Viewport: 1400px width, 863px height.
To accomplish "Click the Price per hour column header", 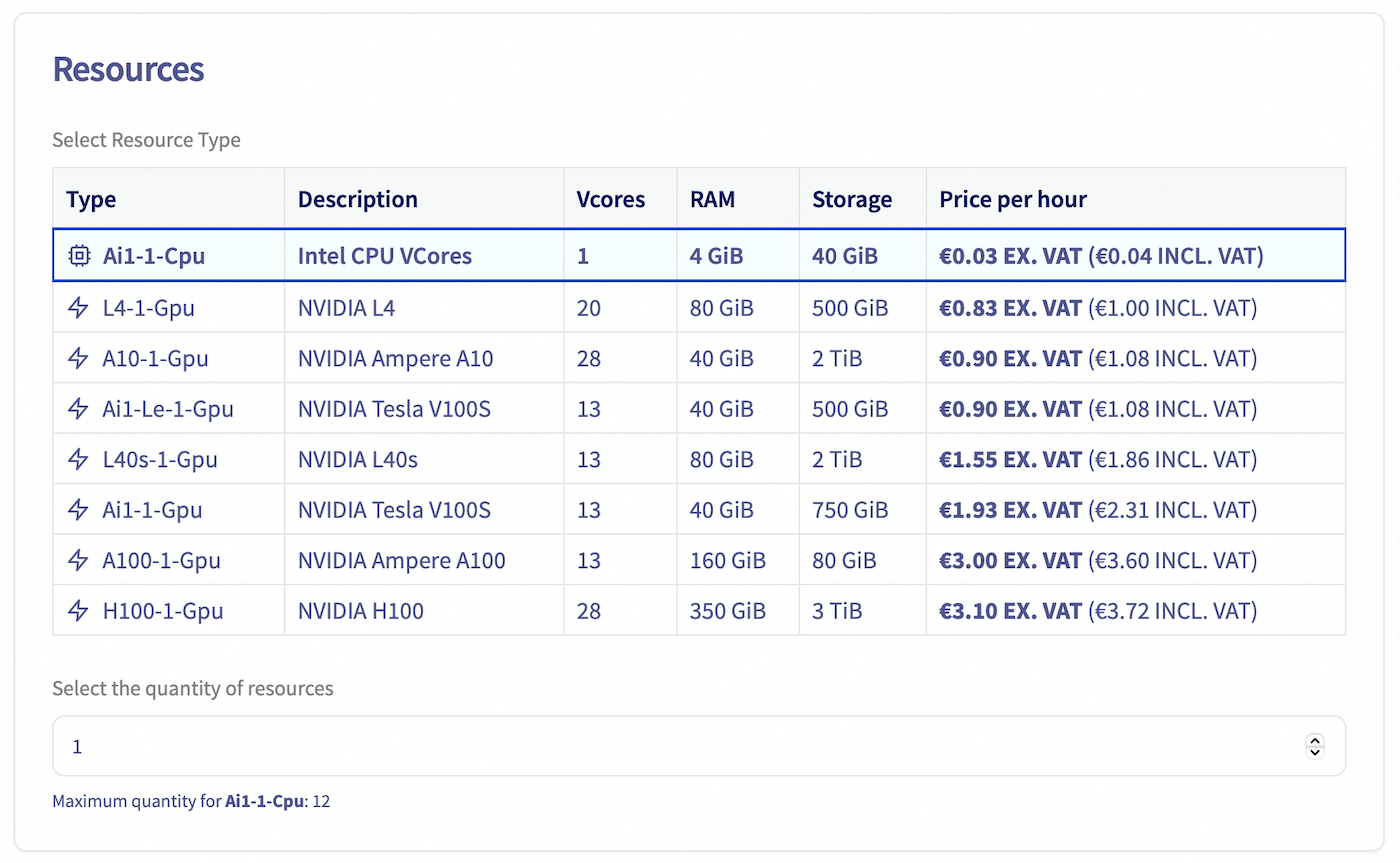I will click(x=1013, y=199).
